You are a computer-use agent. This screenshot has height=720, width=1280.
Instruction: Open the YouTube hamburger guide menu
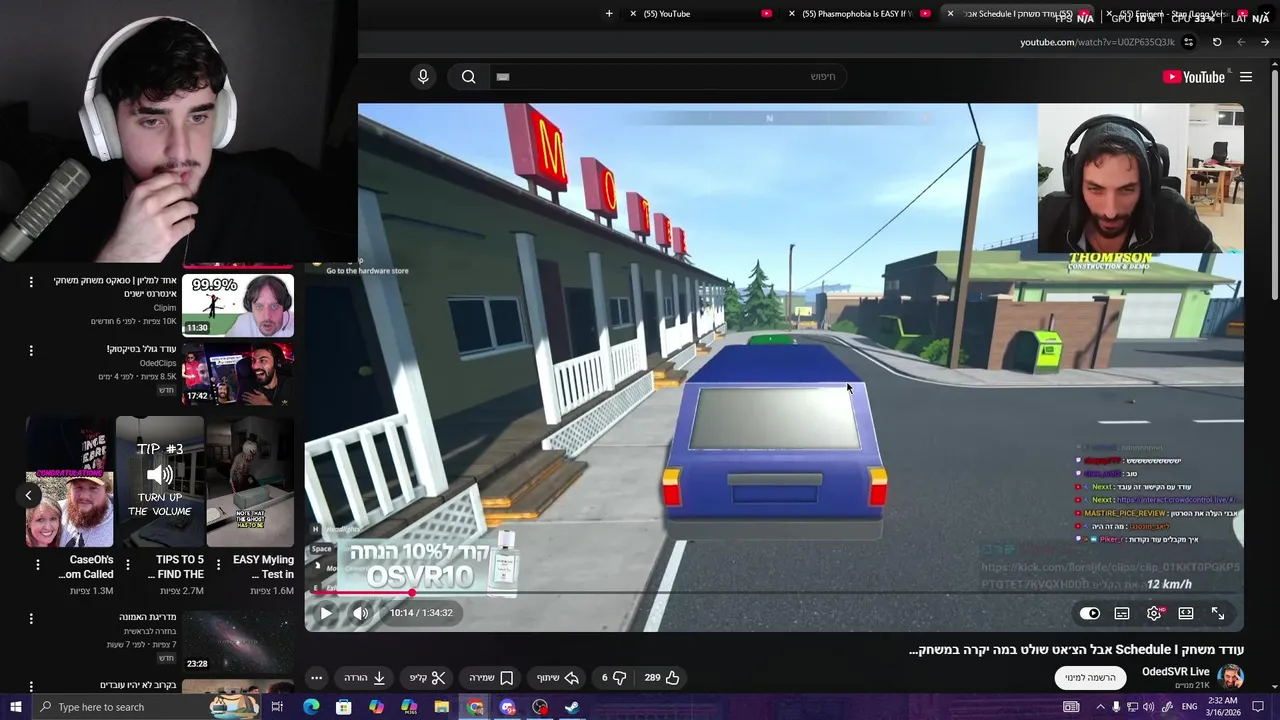1246,77
